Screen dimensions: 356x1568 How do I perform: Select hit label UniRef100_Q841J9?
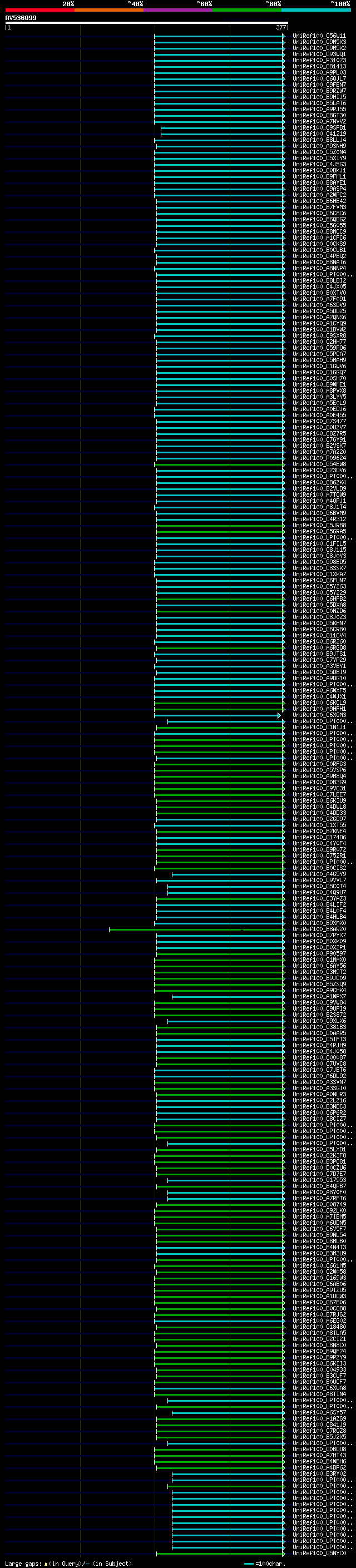pos(319,1424)
